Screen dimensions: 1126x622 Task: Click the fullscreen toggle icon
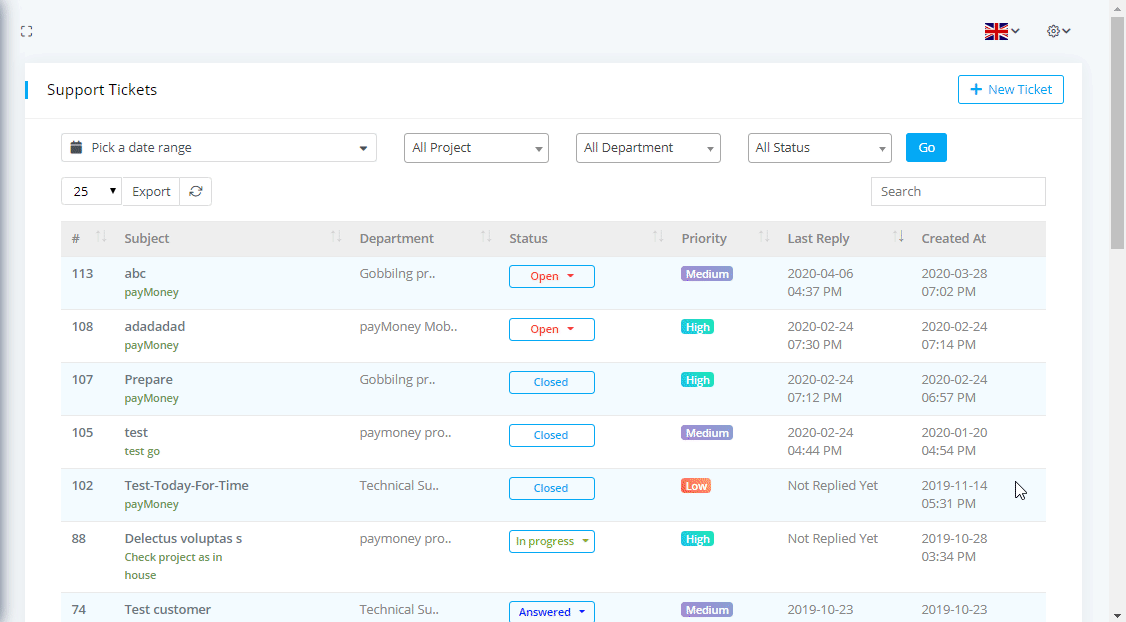27,32
